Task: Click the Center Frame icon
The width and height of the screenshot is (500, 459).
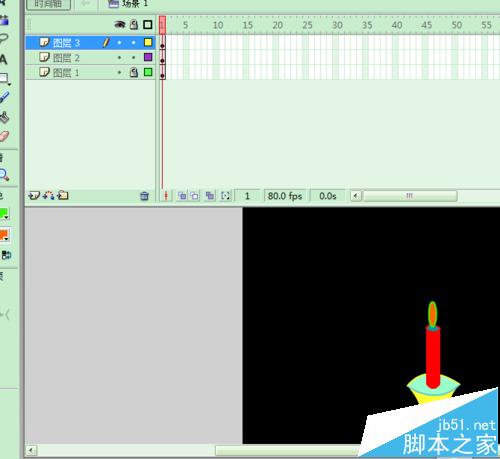Action: coord(166,196)
